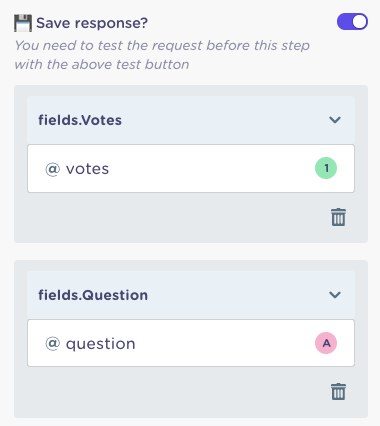The height and width of the screenshot is (426, 380).
Task: Click the "Save response?" heading text
Action: point(92,23)
